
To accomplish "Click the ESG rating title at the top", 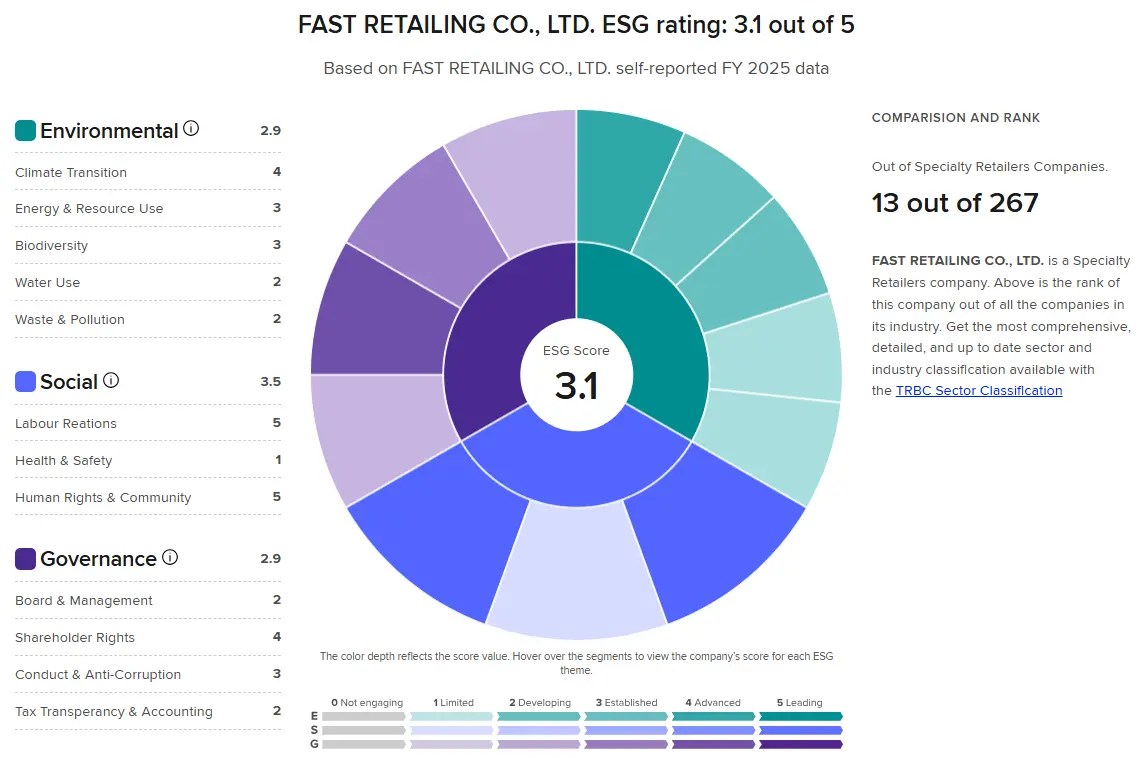I will coord(576,25).
